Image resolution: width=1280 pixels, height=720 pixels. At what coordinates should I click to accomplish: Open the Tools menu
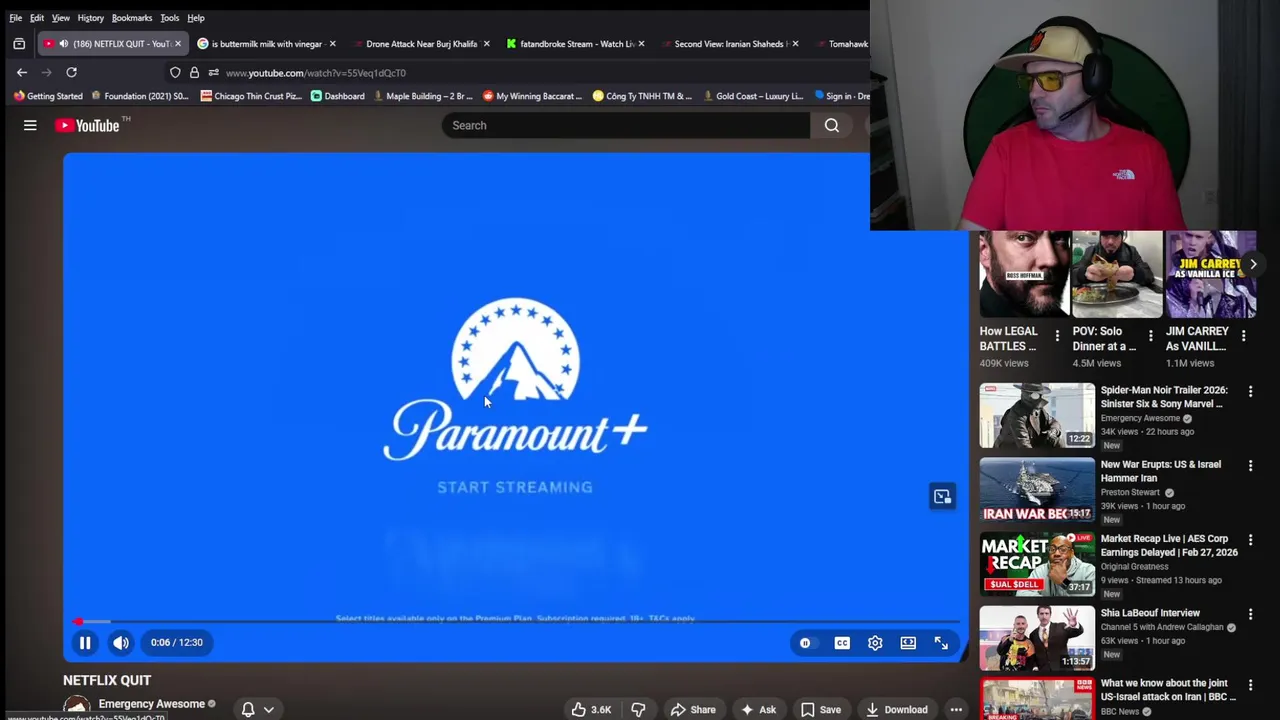[170, 18]
